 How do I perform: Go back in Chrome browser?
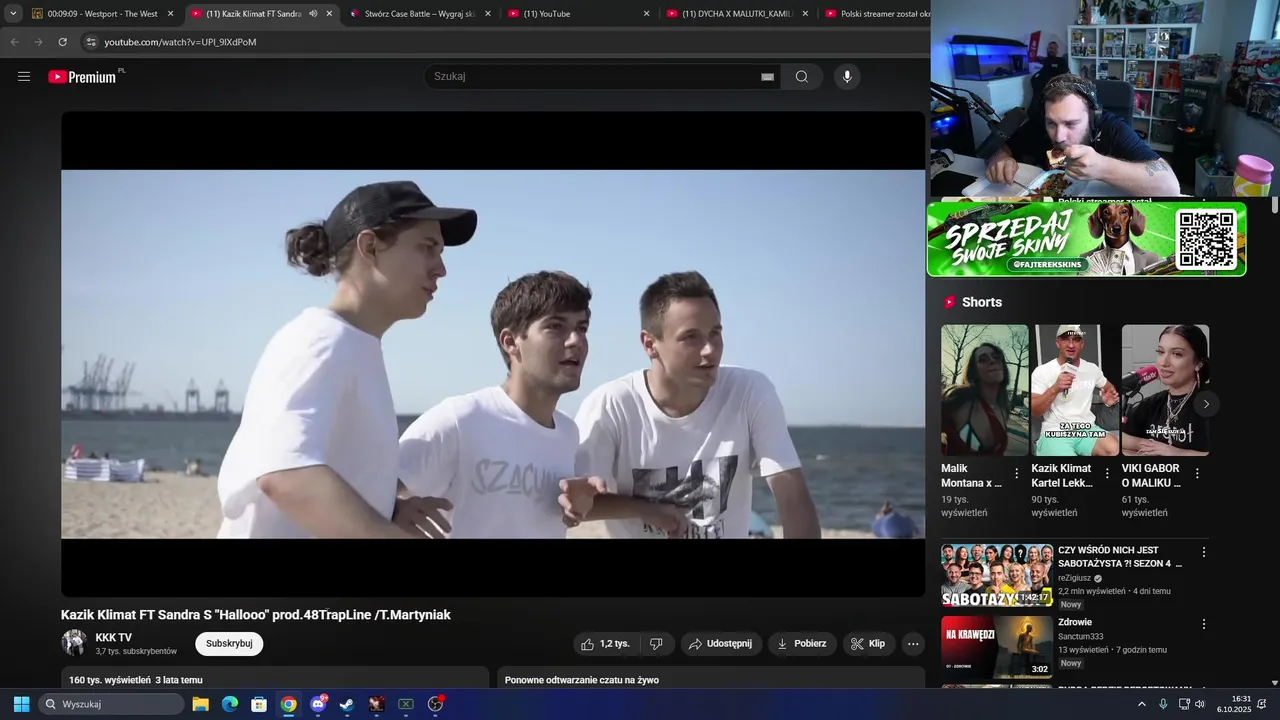click(x=14, y=42)
